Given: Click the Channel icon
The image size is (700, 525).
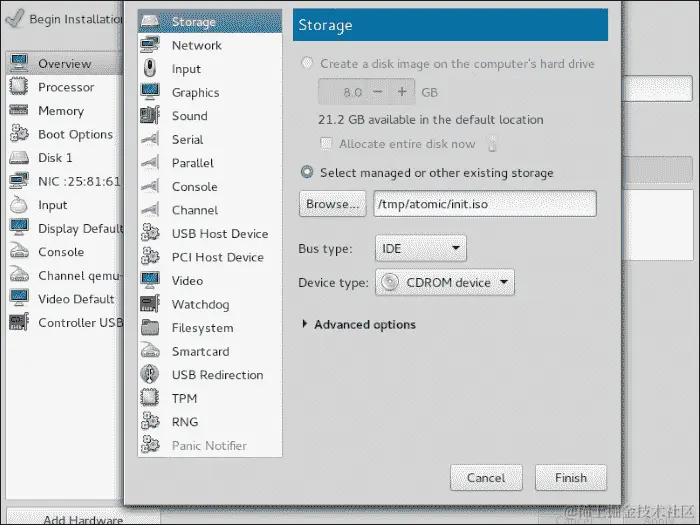Looking at the screenshot, I should (x=150, y=210).
